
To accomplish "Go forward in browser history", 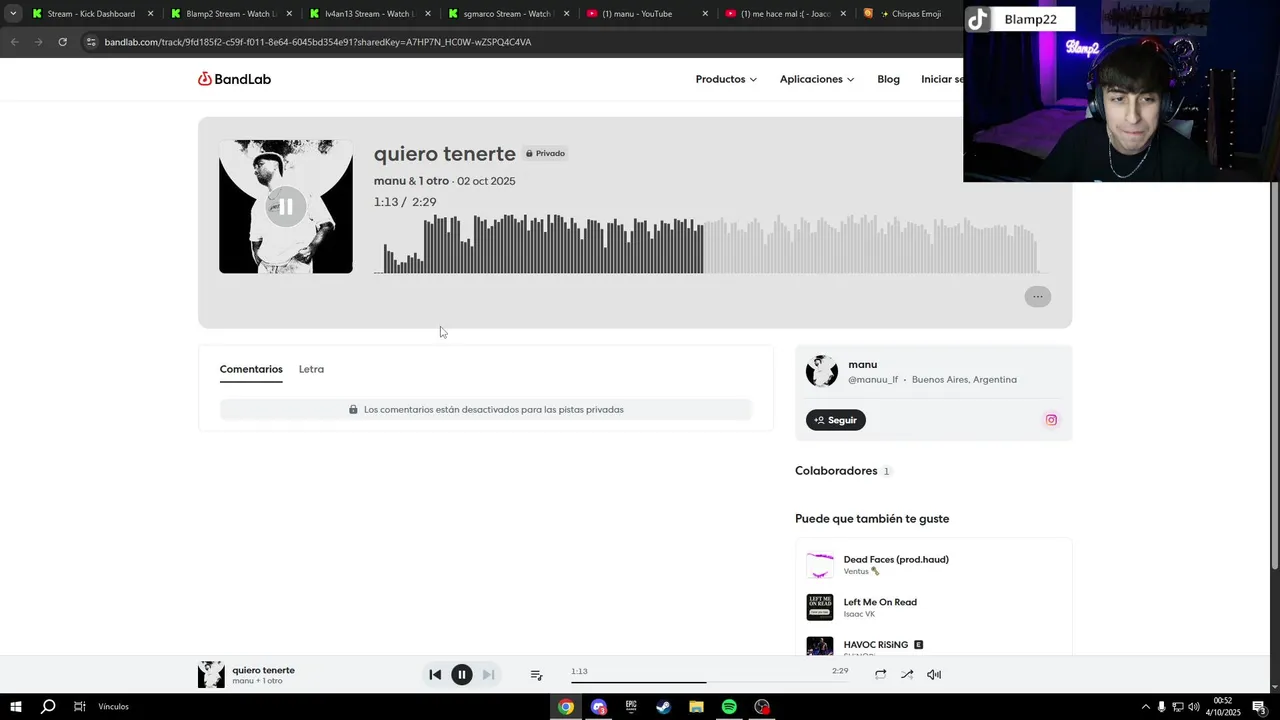I will (x=38, y=42).
